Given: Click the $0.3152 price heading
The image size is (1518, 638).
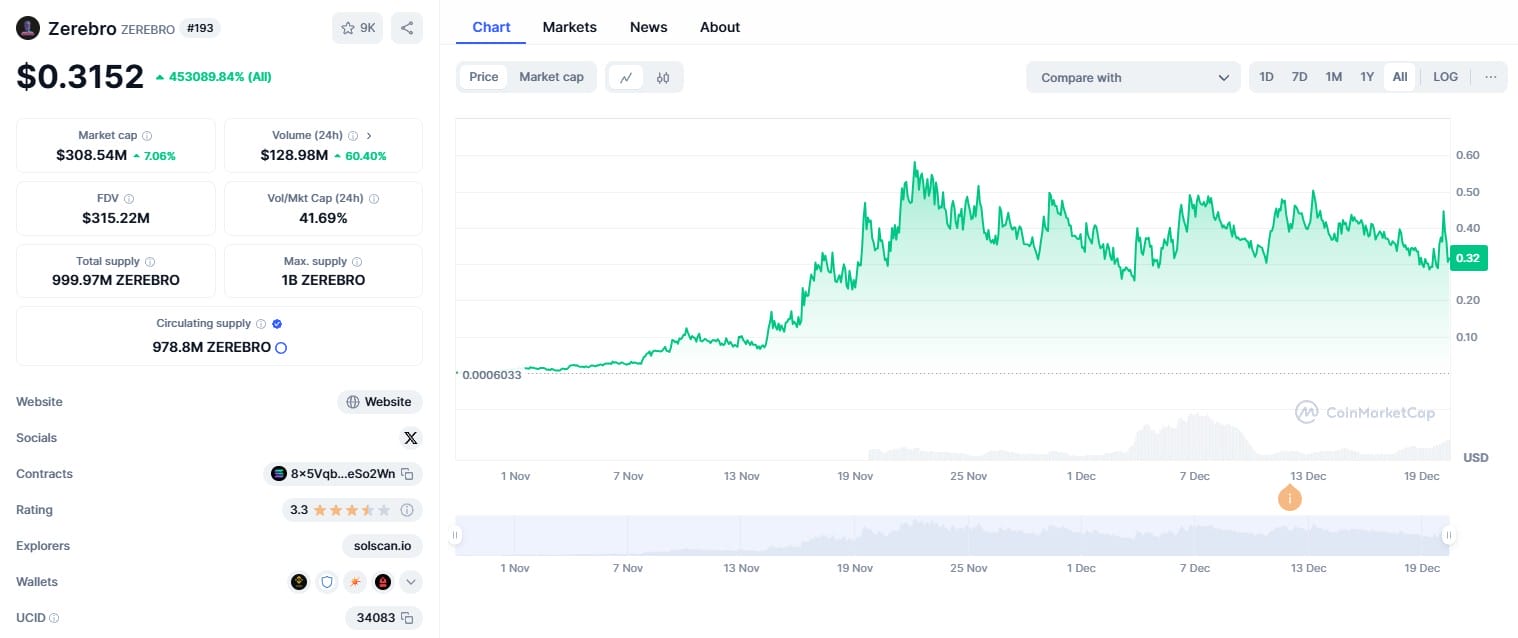Looking at the screenshot, I should click(80, 77).
